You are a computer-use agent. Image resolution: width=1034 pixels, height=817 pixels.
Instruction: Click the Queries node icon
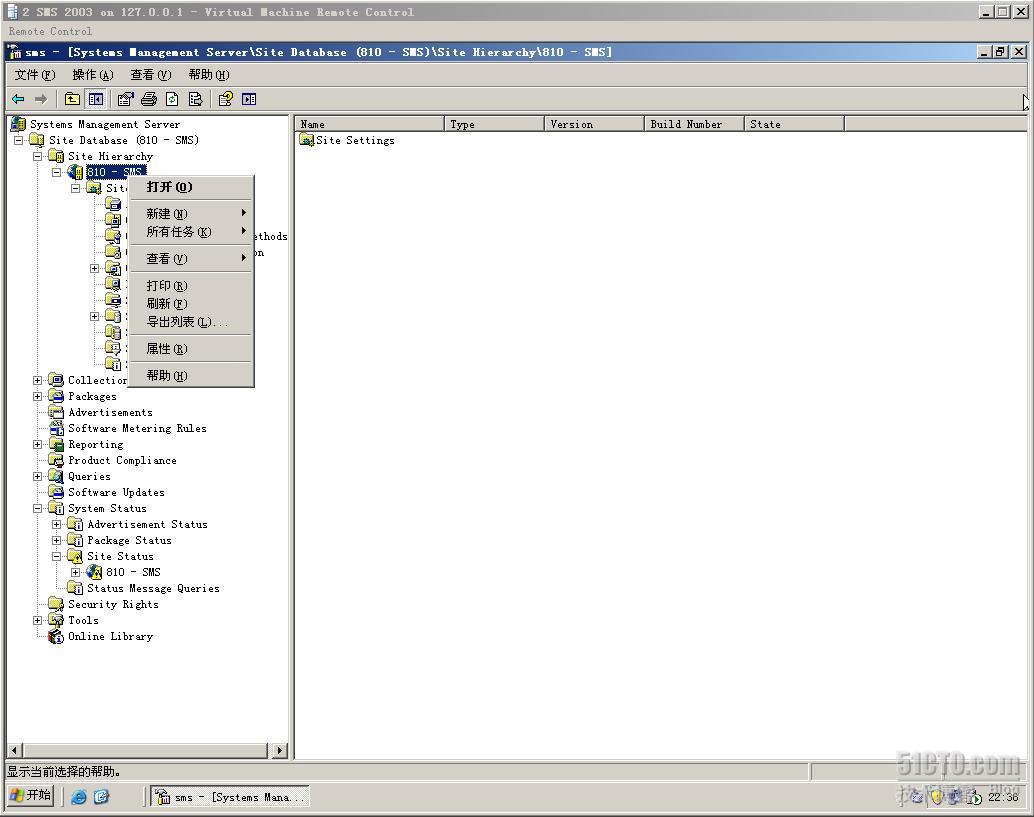(x=57, y=476)
